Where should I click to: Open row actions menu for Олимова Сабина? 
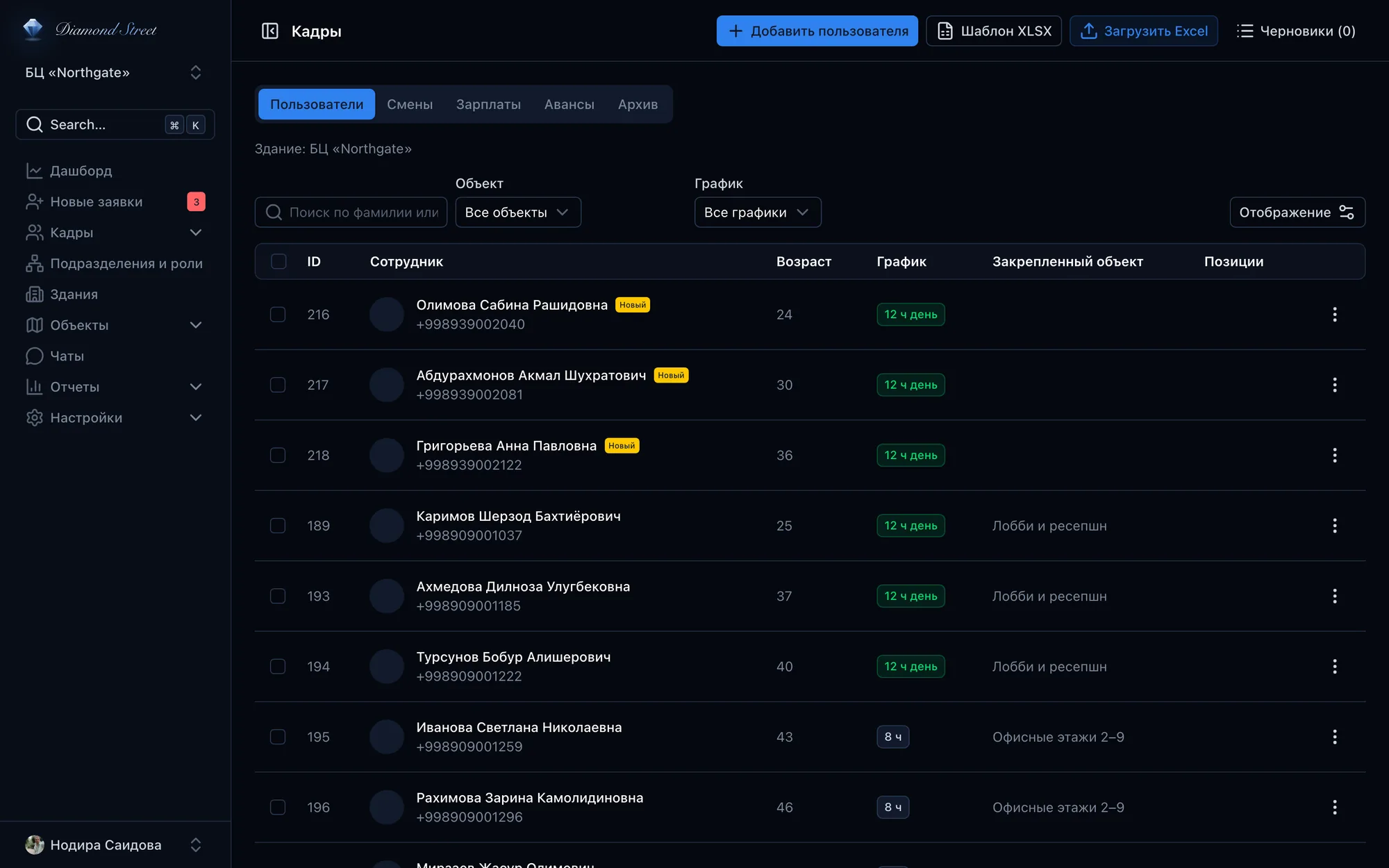coord(1334,315)
